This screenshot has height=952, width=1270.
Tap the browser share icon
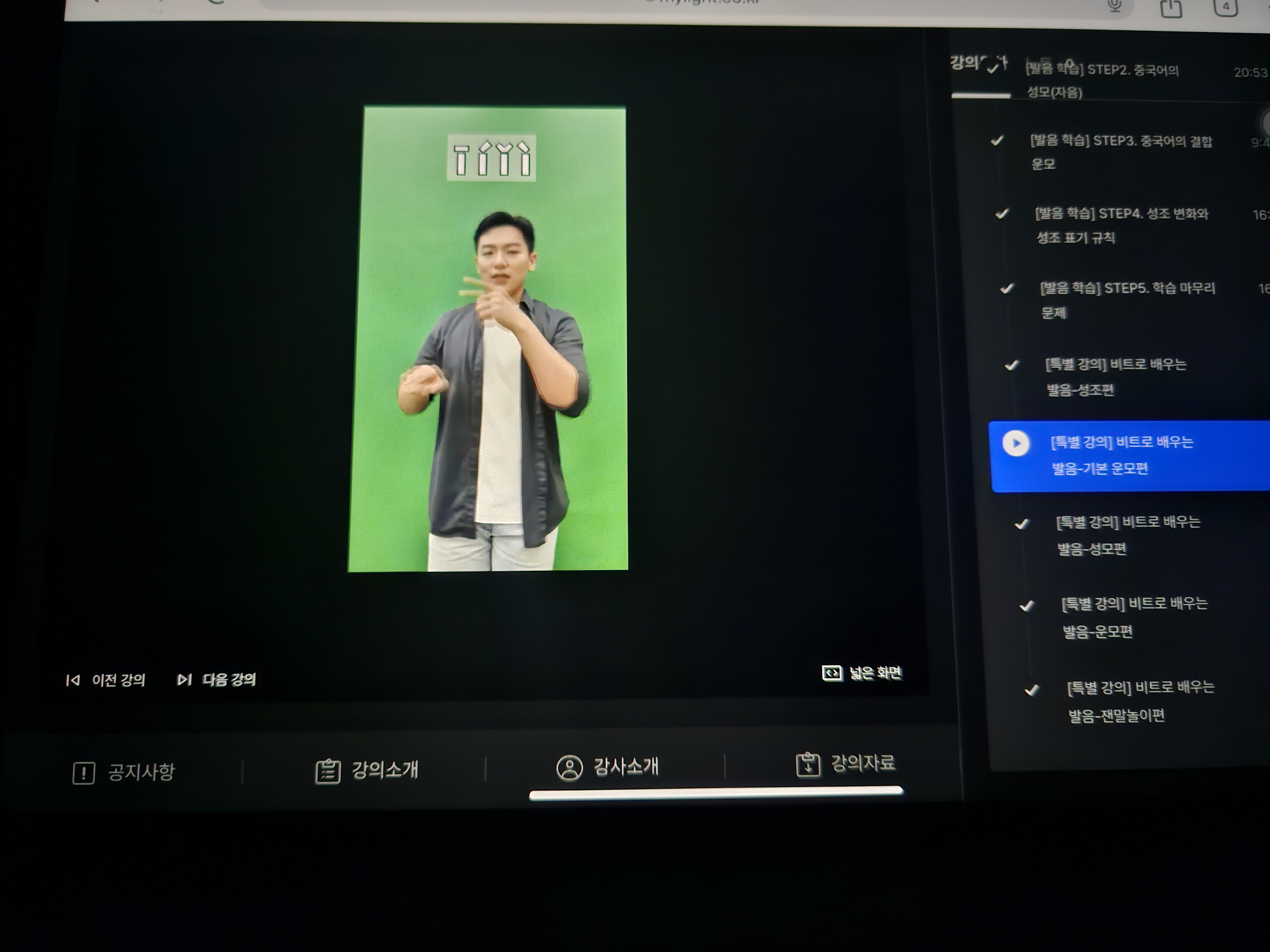tap(1171, 8)
